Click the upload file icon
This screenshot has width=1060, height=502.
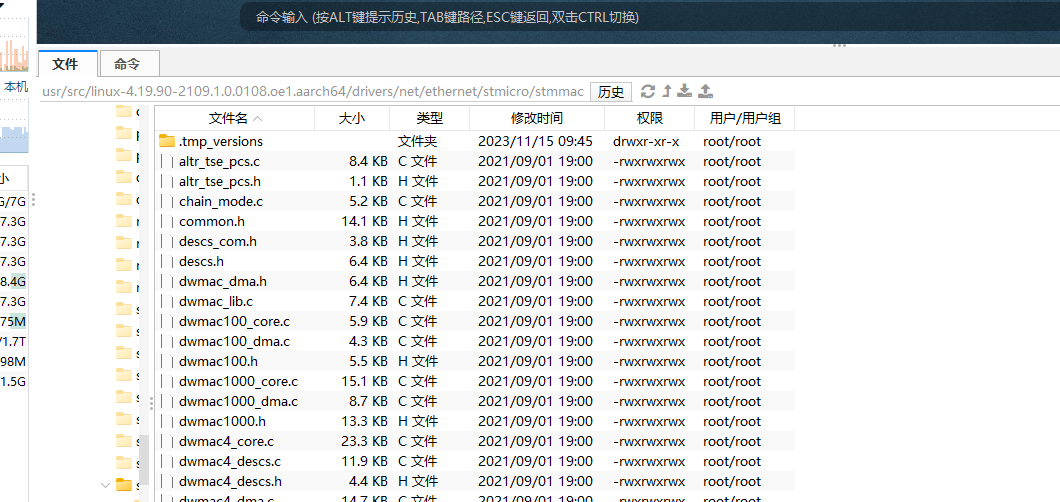(705, 91)
